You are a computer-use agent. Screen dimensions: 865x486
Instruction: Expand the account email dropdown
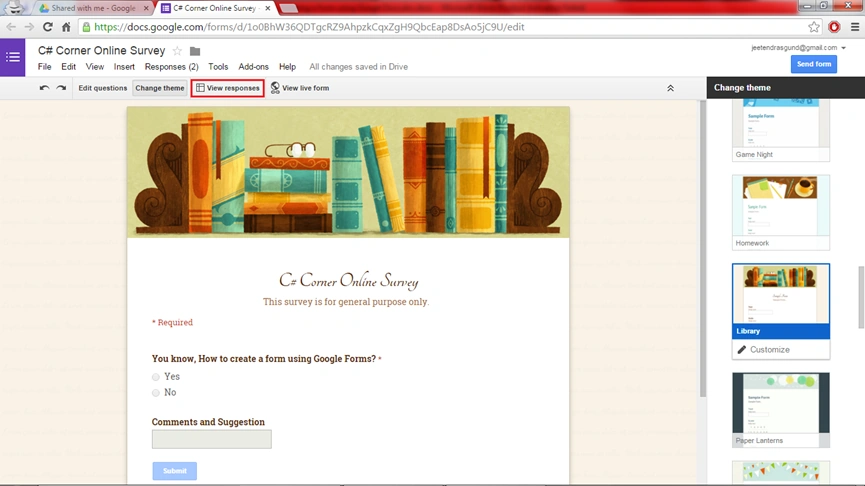[843, 48]
